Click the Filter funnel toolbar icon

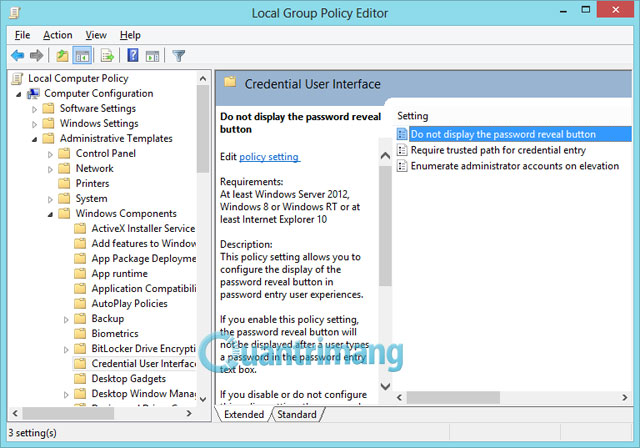(179, 56)
